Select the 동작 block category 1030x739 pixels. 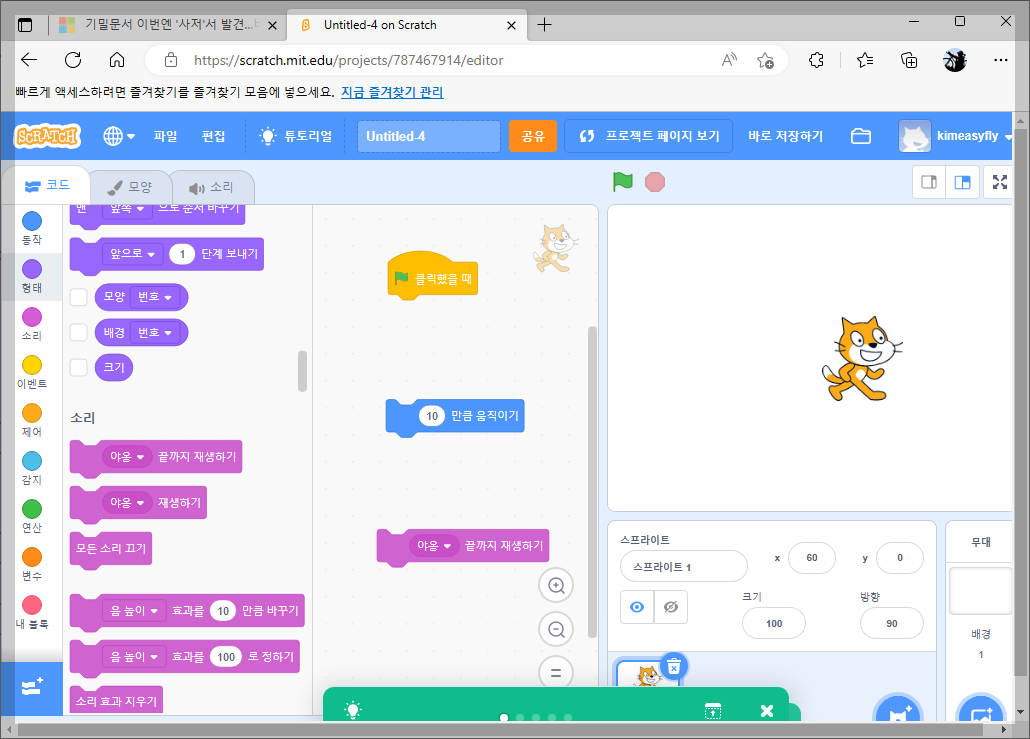(x=32, y=228)
